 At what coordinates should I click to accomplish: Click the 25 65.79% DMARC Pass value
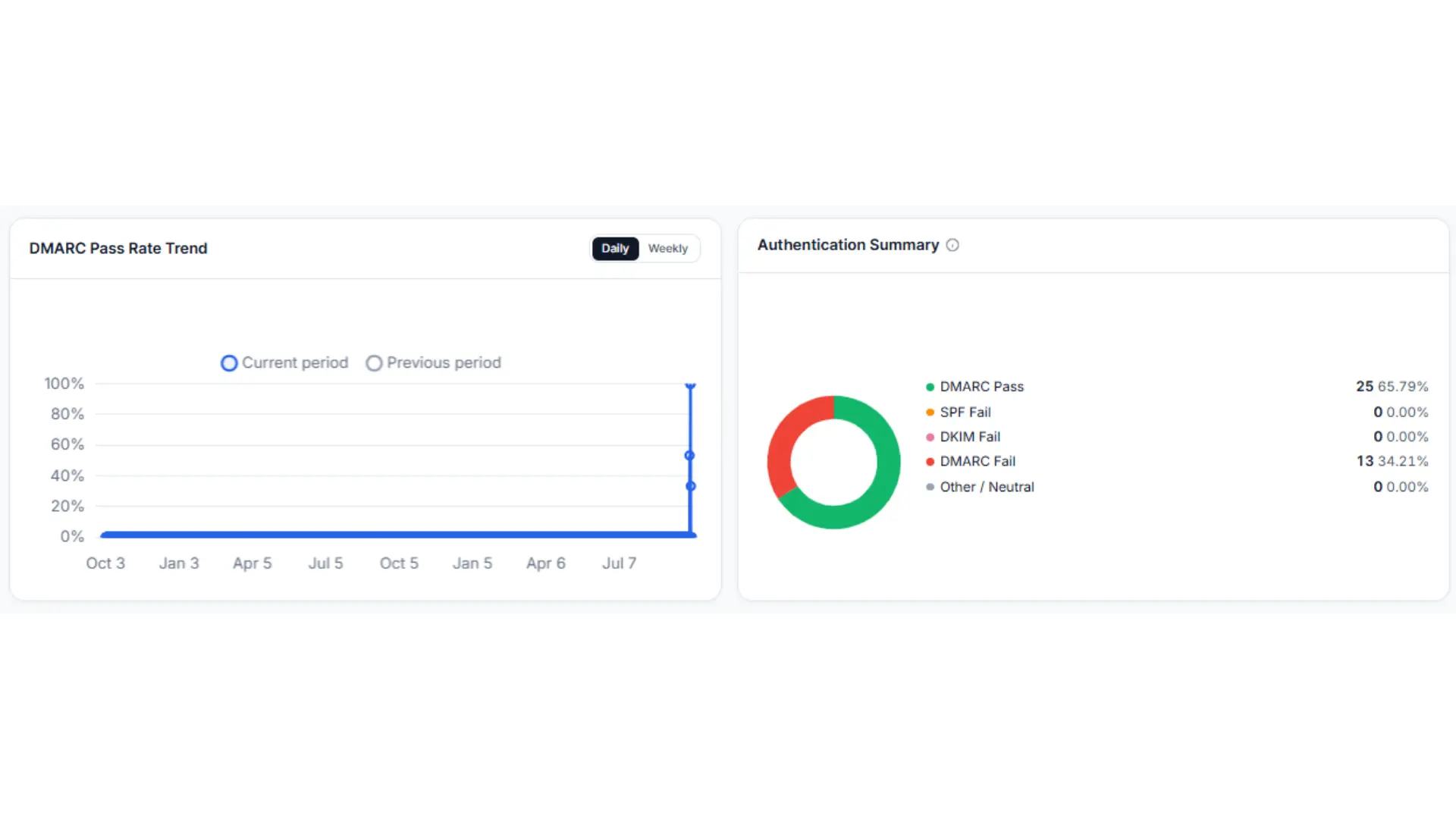(1392, 387)
